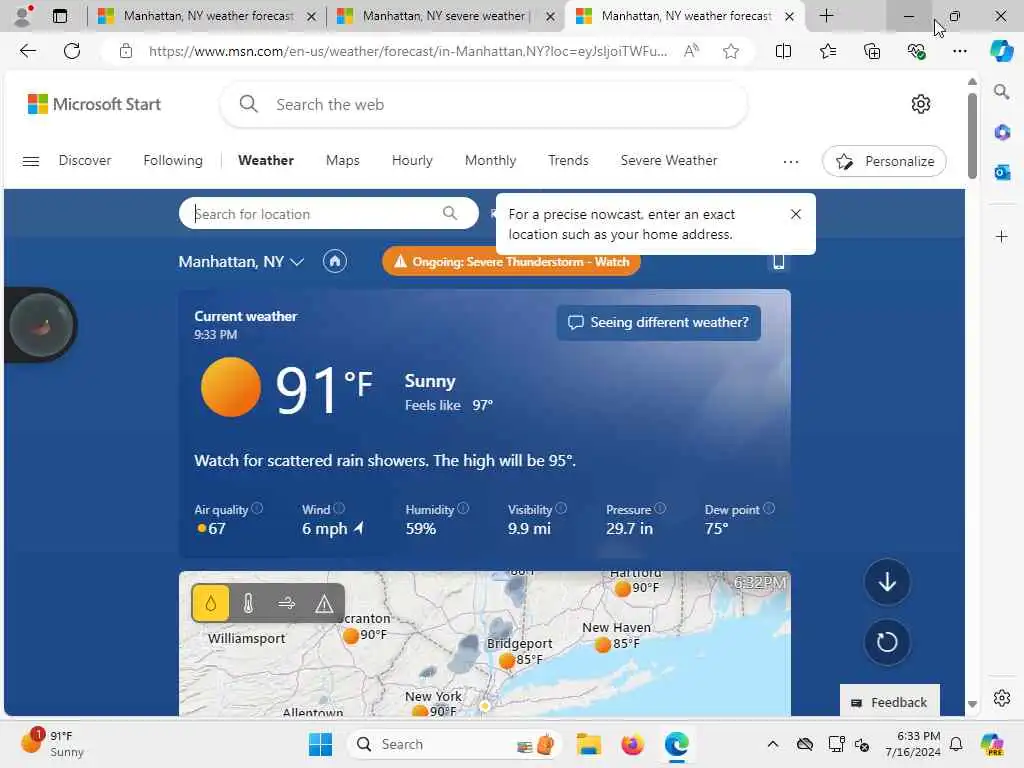Open a new browser tab
Screen dimensions: 1024x768
click(826, 16)
